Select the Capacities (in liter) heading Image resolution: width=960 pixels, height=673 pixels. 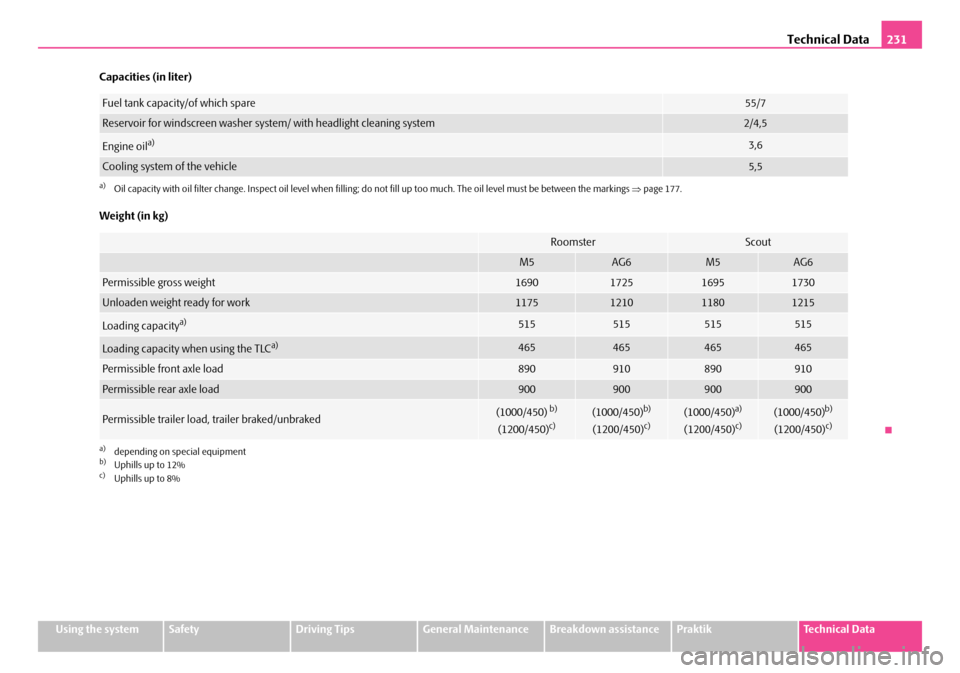(x=145, y=77)
